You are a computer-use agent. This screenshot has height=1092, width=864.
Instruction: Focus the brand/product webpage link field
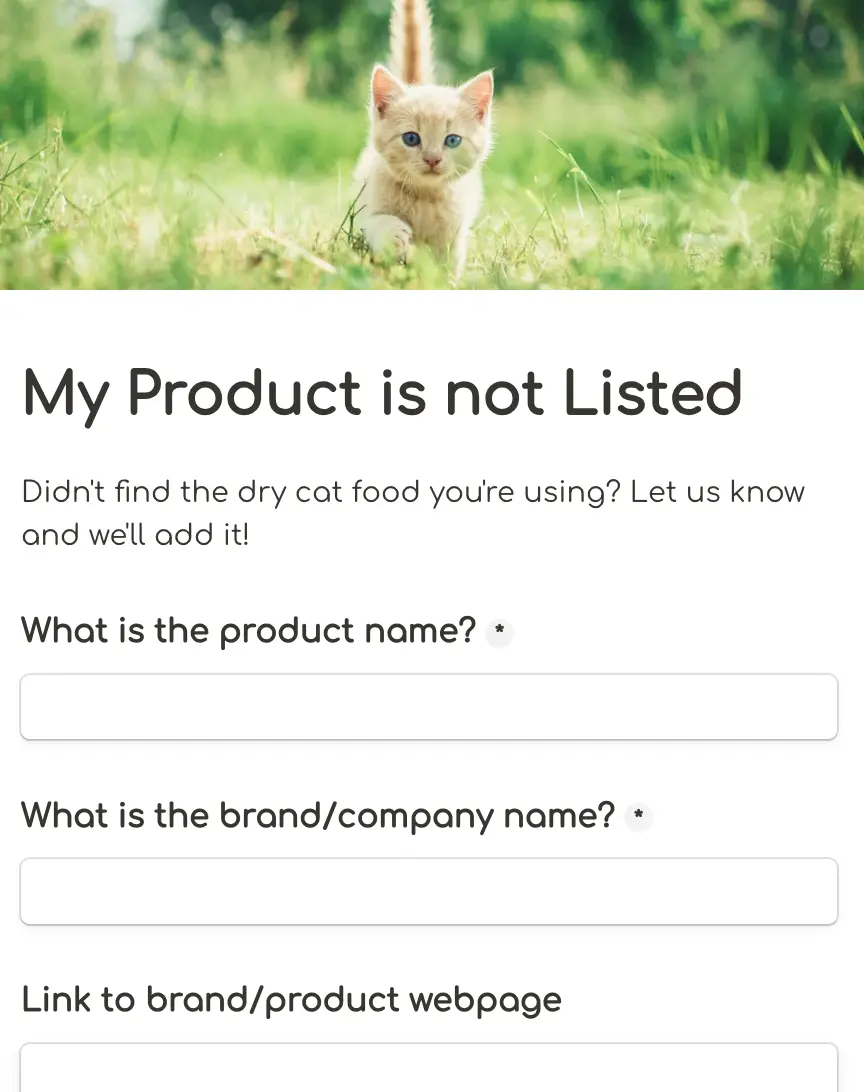coord(429,1068)
